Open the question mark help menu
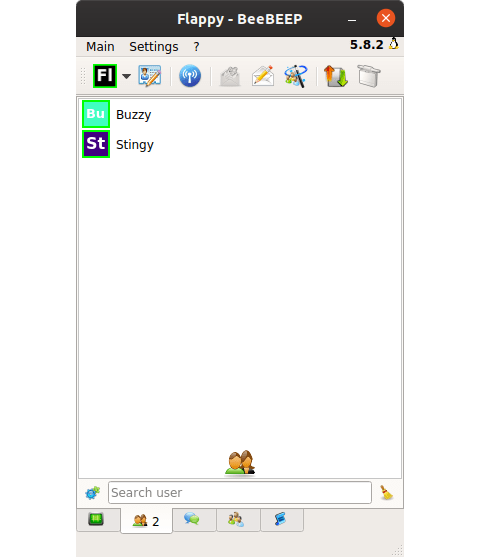Viewport: 480px width, 557px height. [x=196, y=47]
